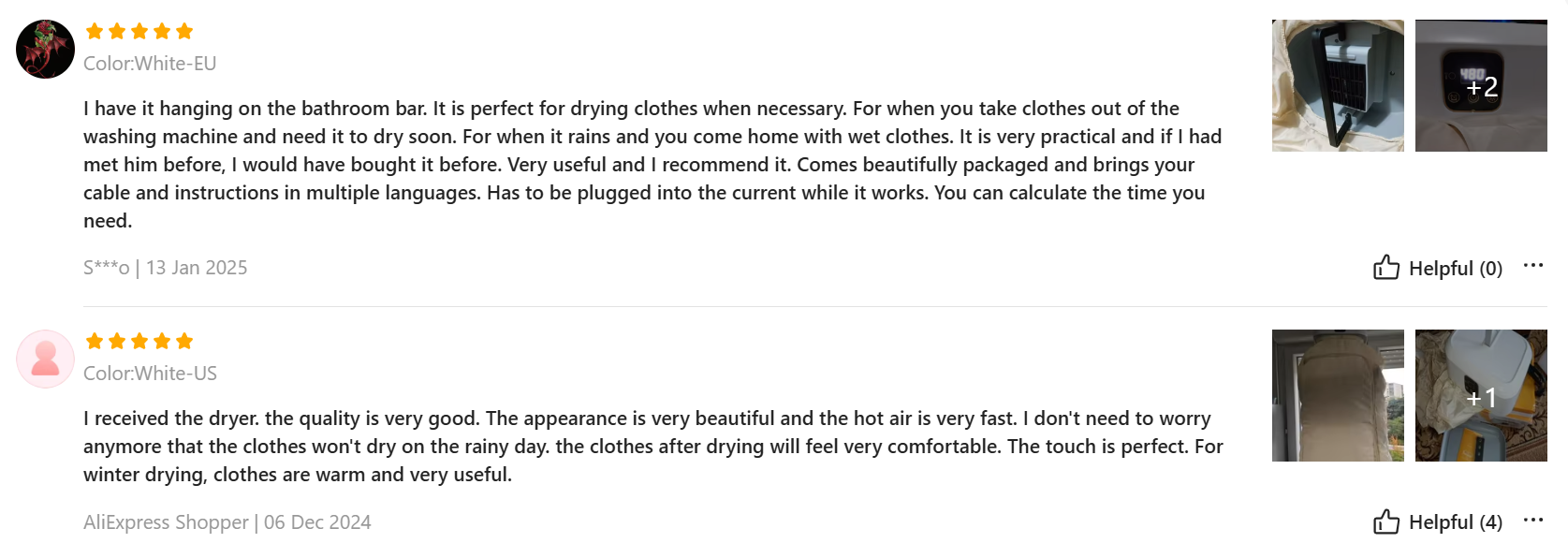Open first photo of White-EU review
This screenshot has width=1568, height=558.
tap(1338, 85)
